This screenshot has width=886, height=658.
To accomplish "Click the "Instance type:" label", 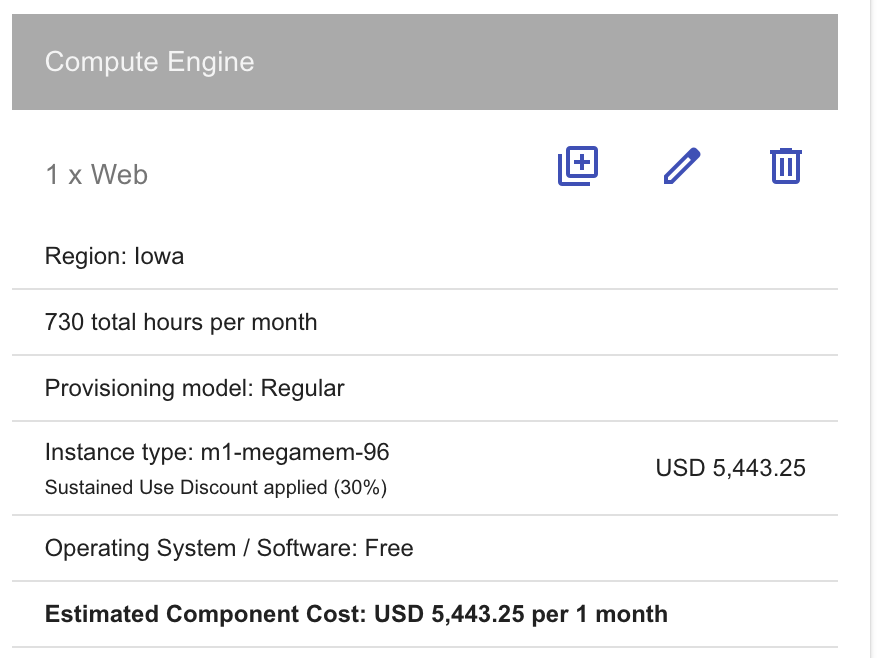I will click(120, 453).
